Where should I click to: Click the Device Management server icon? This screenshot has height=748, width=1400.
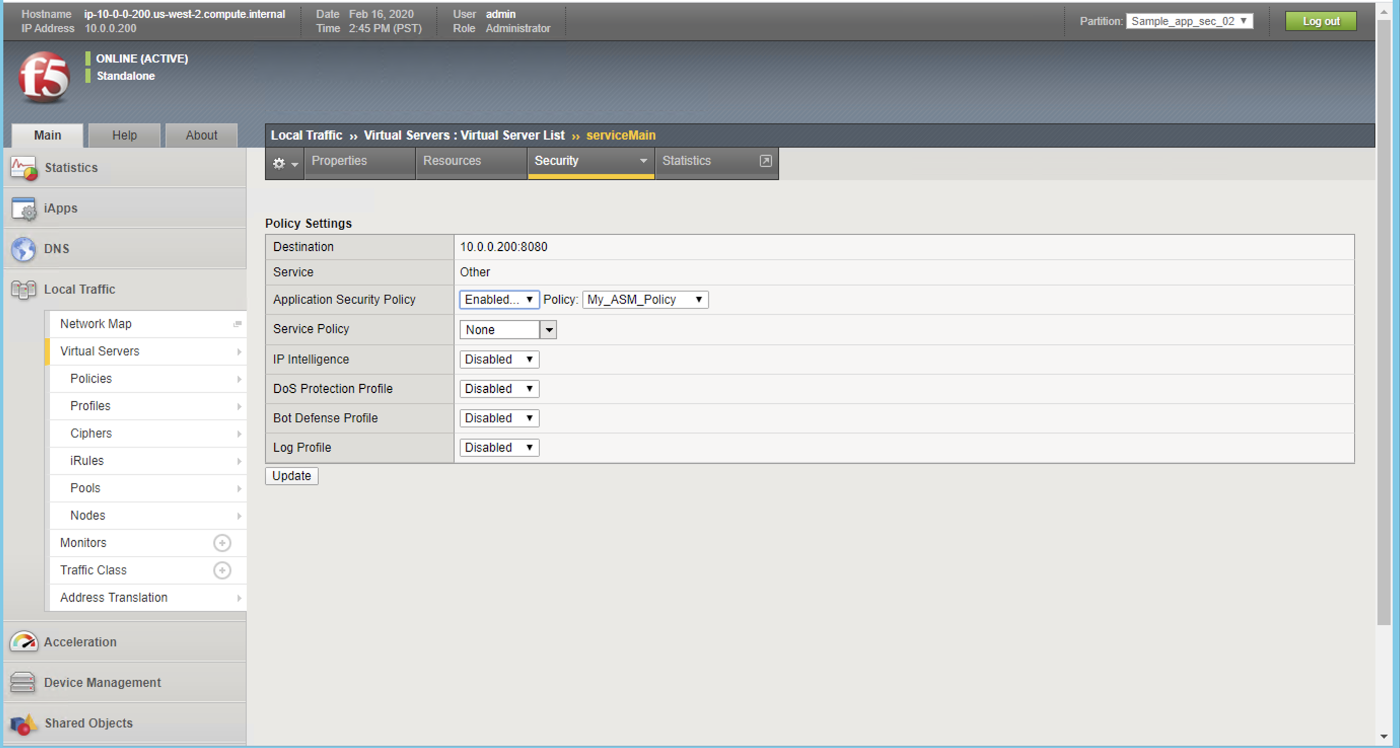(24, 683)
